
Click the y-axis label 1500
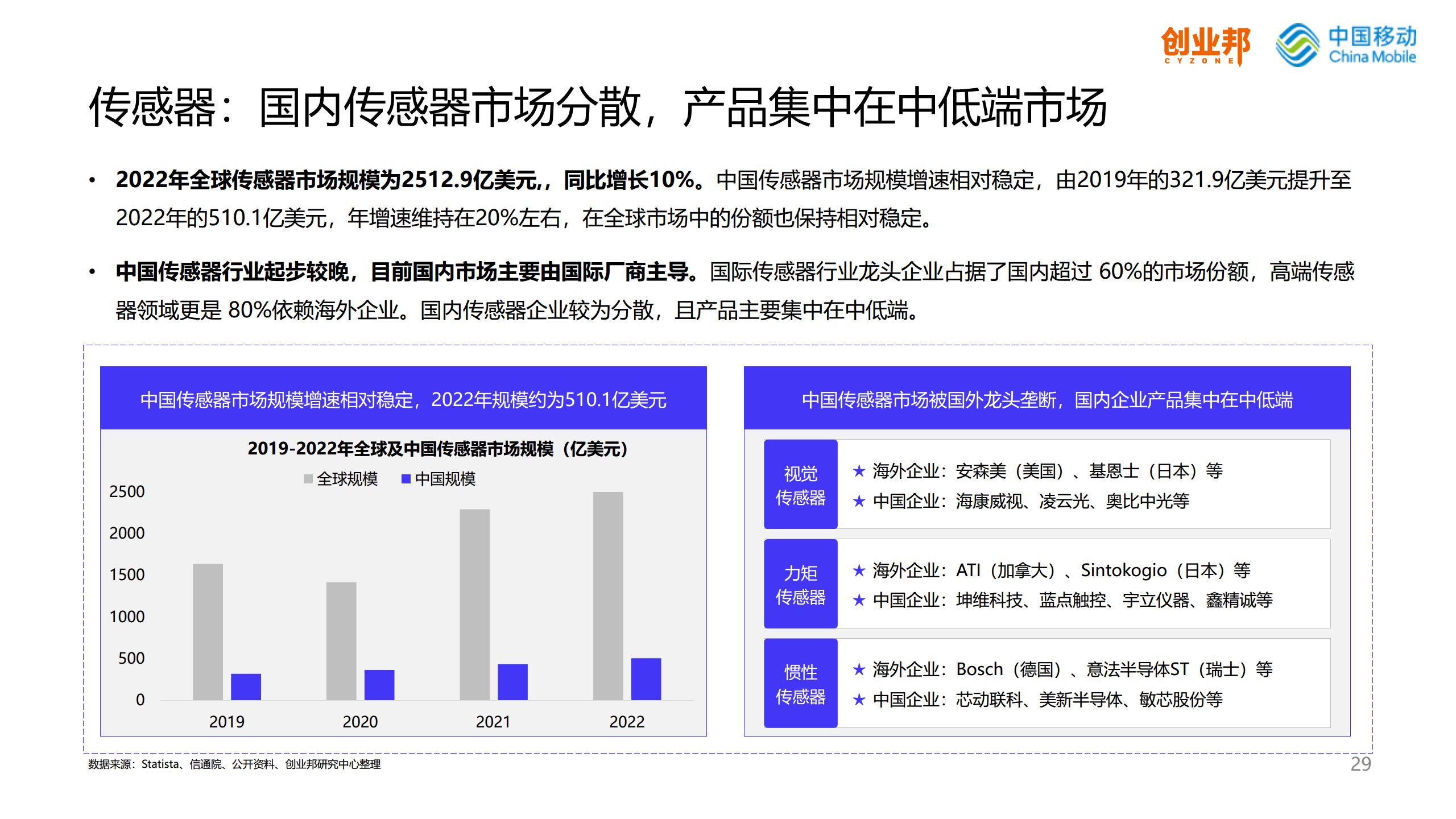127,574
